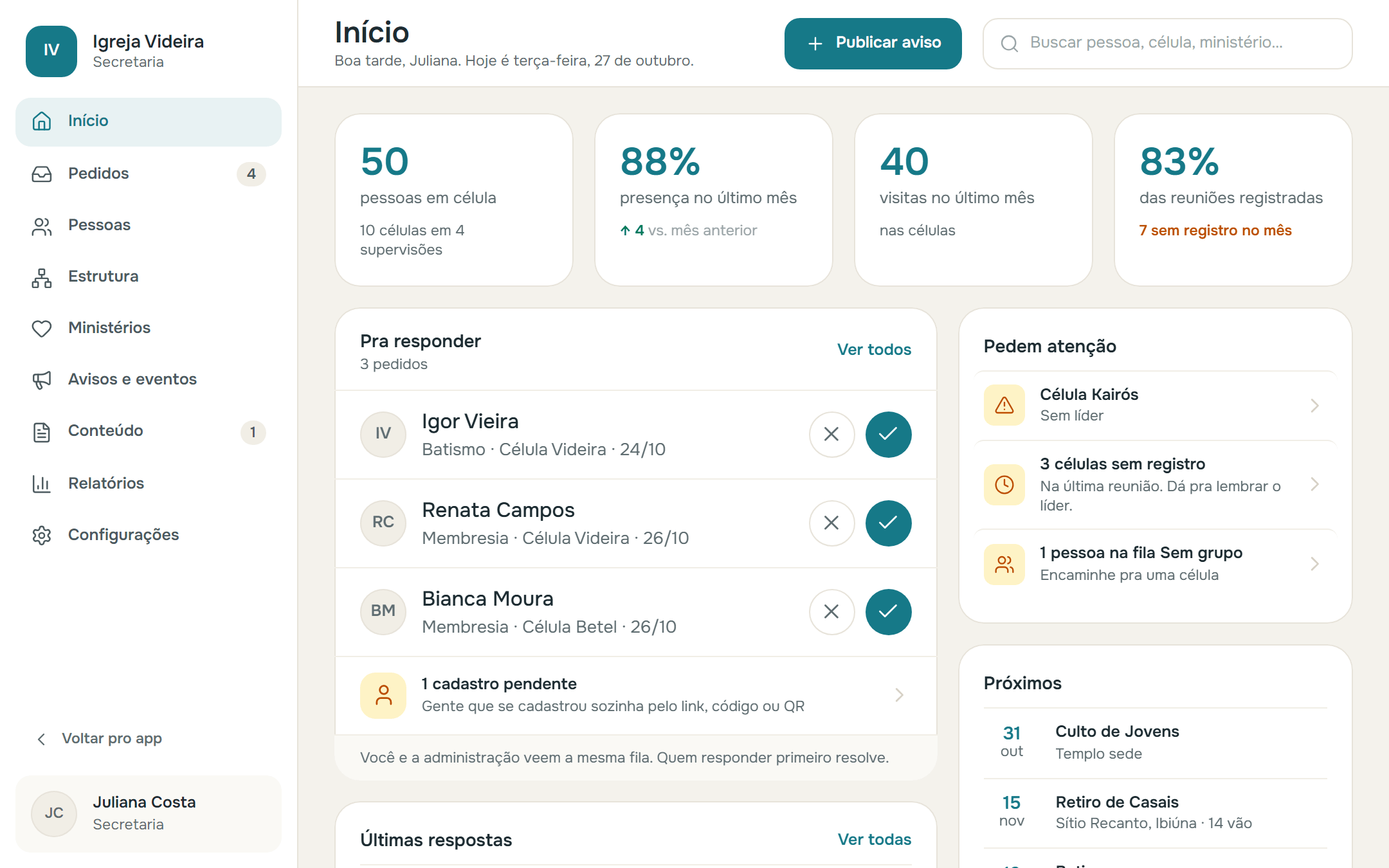The image size is (1389, 868).
Task: Click the search magnifier icon
Action: pos(1010,43)
